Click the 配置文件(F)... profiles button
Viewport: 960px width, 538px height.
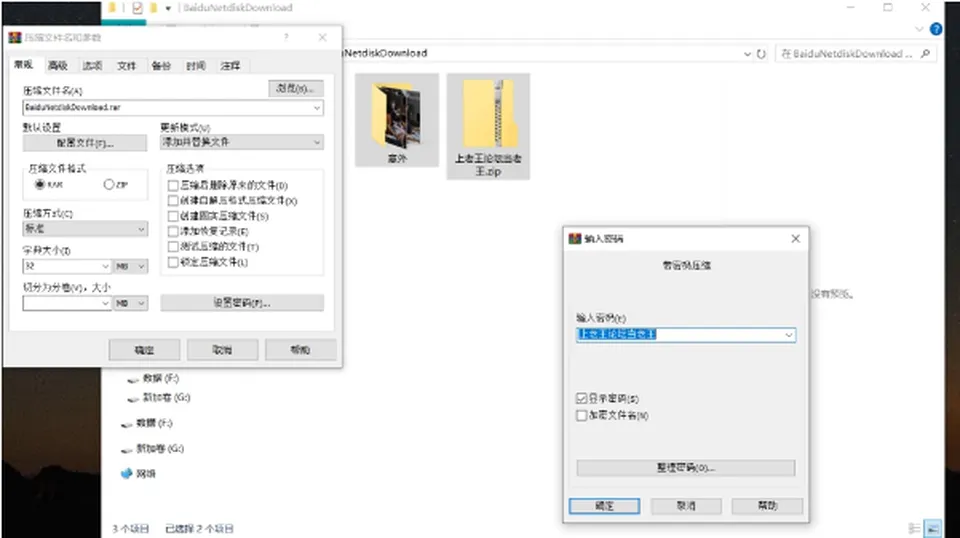pyautogui.click(x=84, y=143)
